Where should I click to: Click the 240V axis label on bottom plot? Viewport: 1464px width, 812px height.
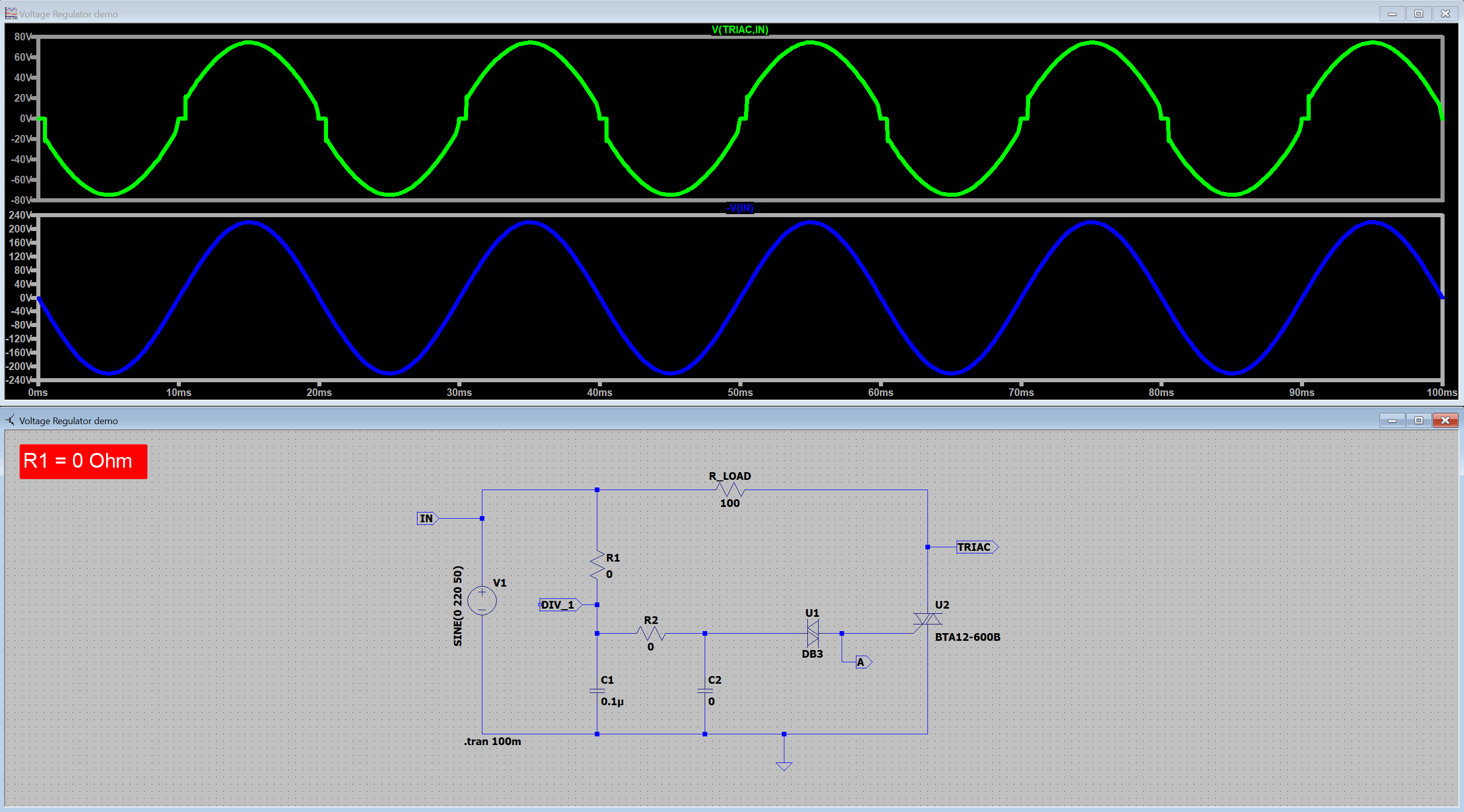[x=20, y=215]
